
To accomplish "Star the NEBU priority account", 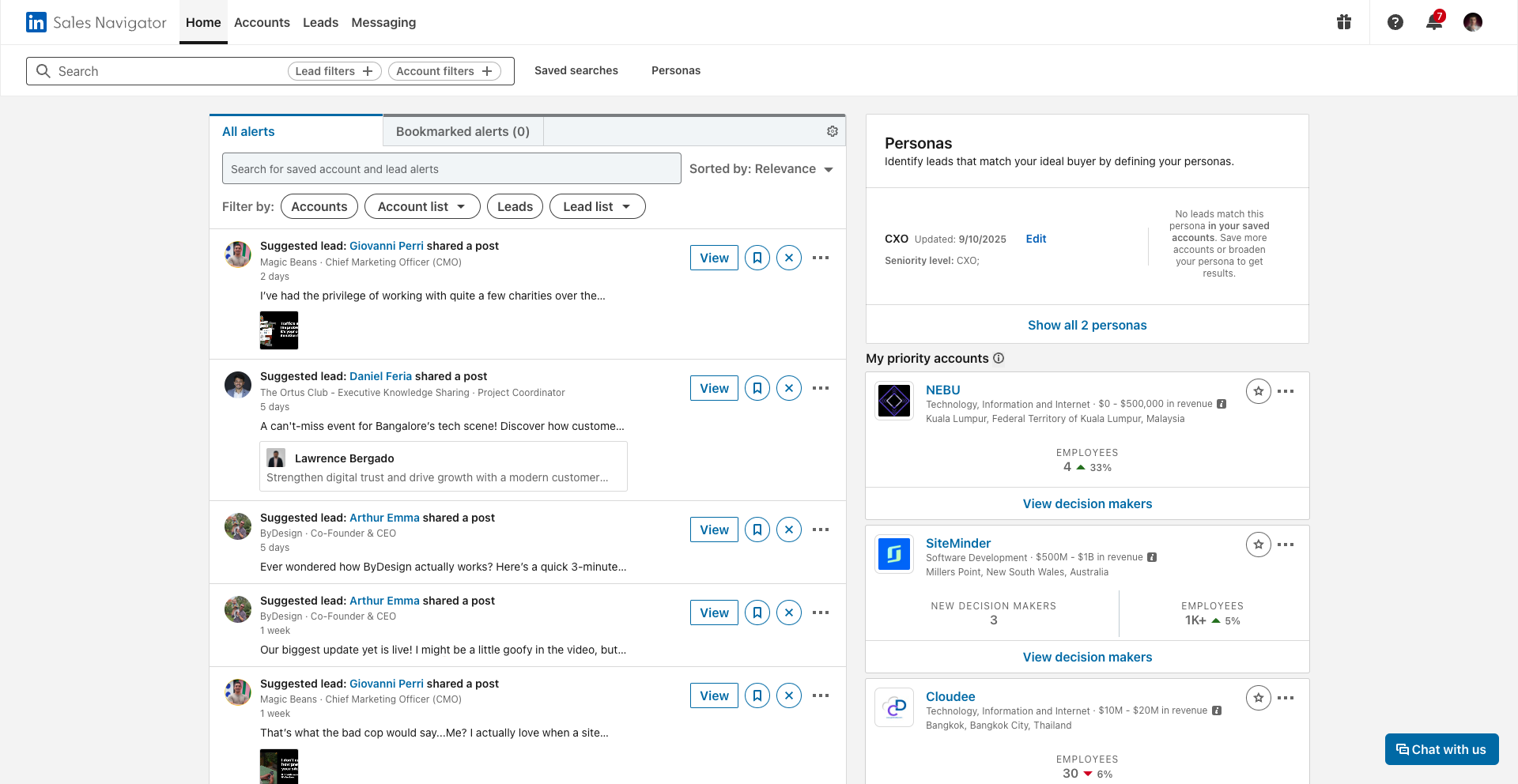I will coord(1258,391).
